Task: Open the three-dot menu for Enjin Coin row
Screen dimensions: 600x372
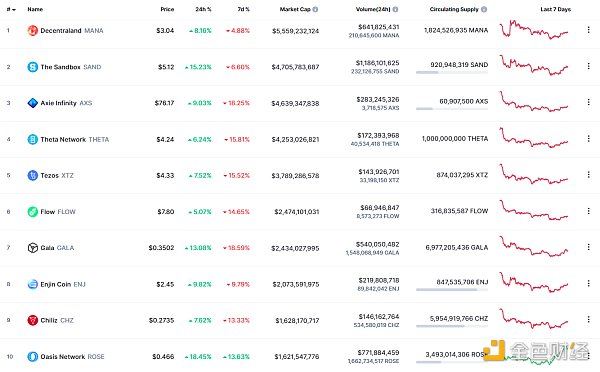Action: coord(589,283)
